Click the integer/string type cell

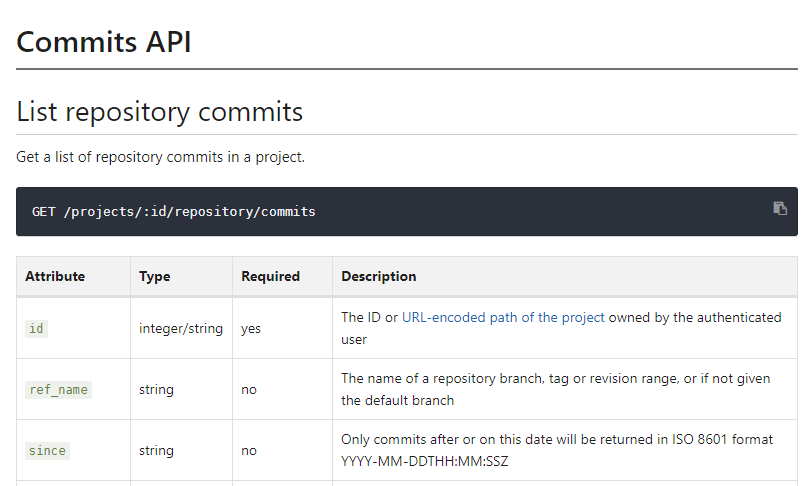pos(181,328)
